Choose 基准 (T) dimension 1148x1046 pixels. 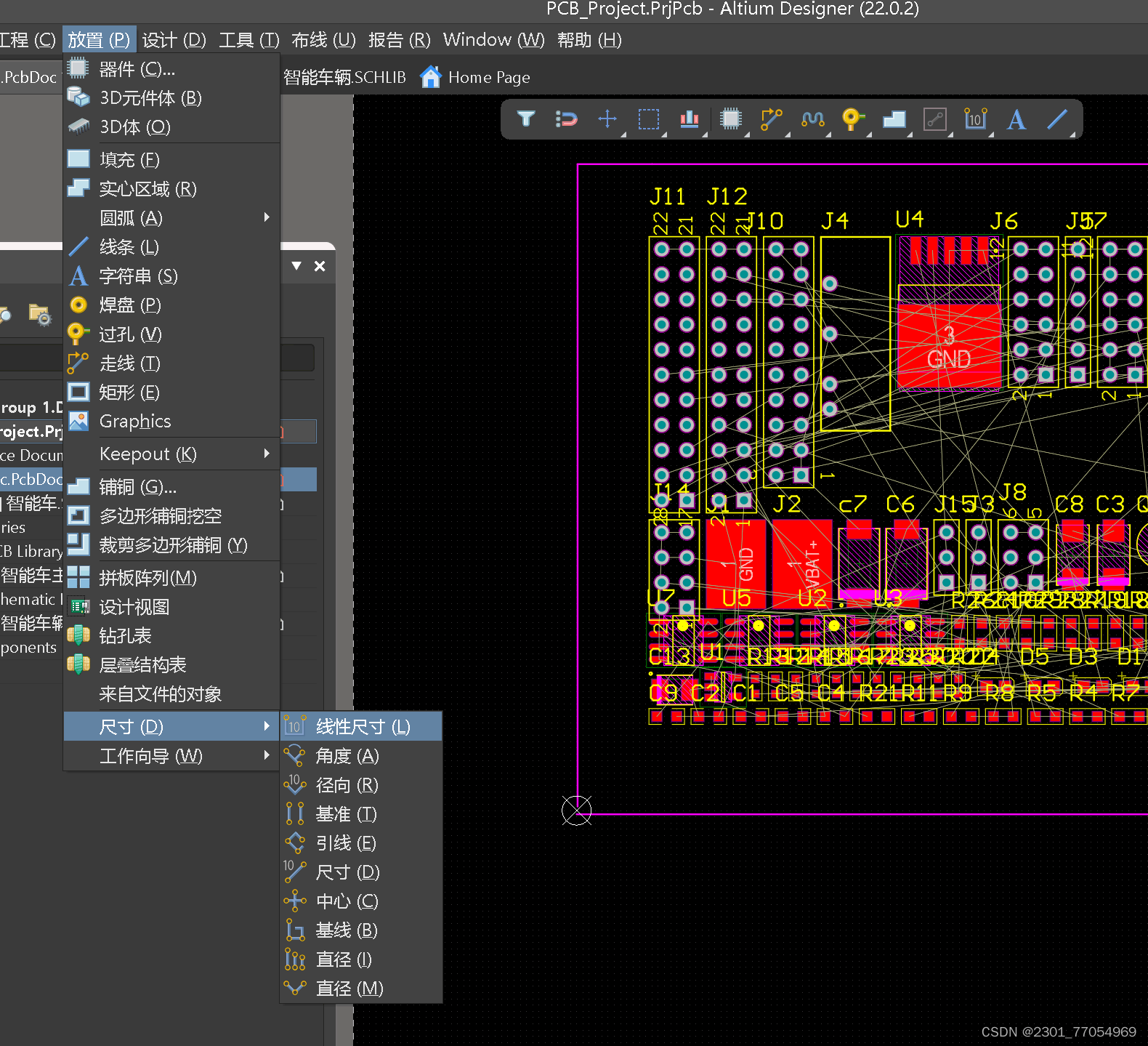coord(361,814)
